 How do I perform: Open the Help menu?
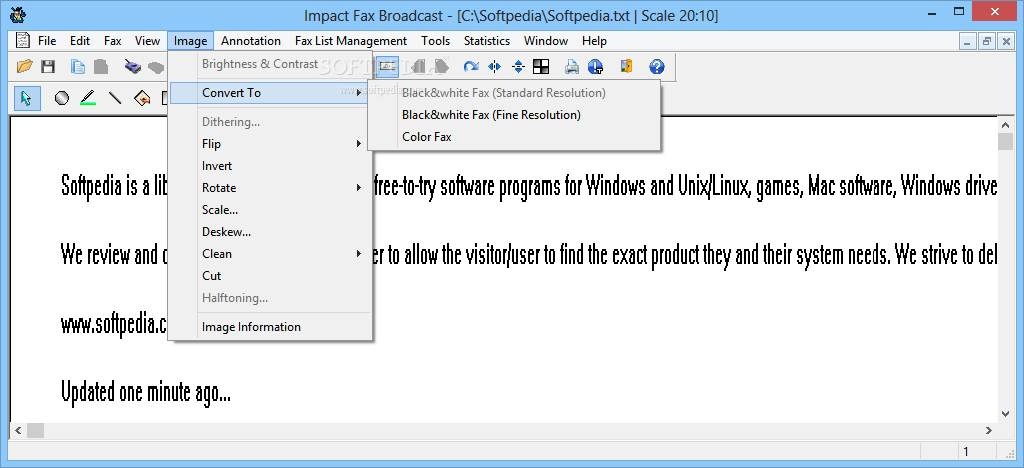point(594,40)
